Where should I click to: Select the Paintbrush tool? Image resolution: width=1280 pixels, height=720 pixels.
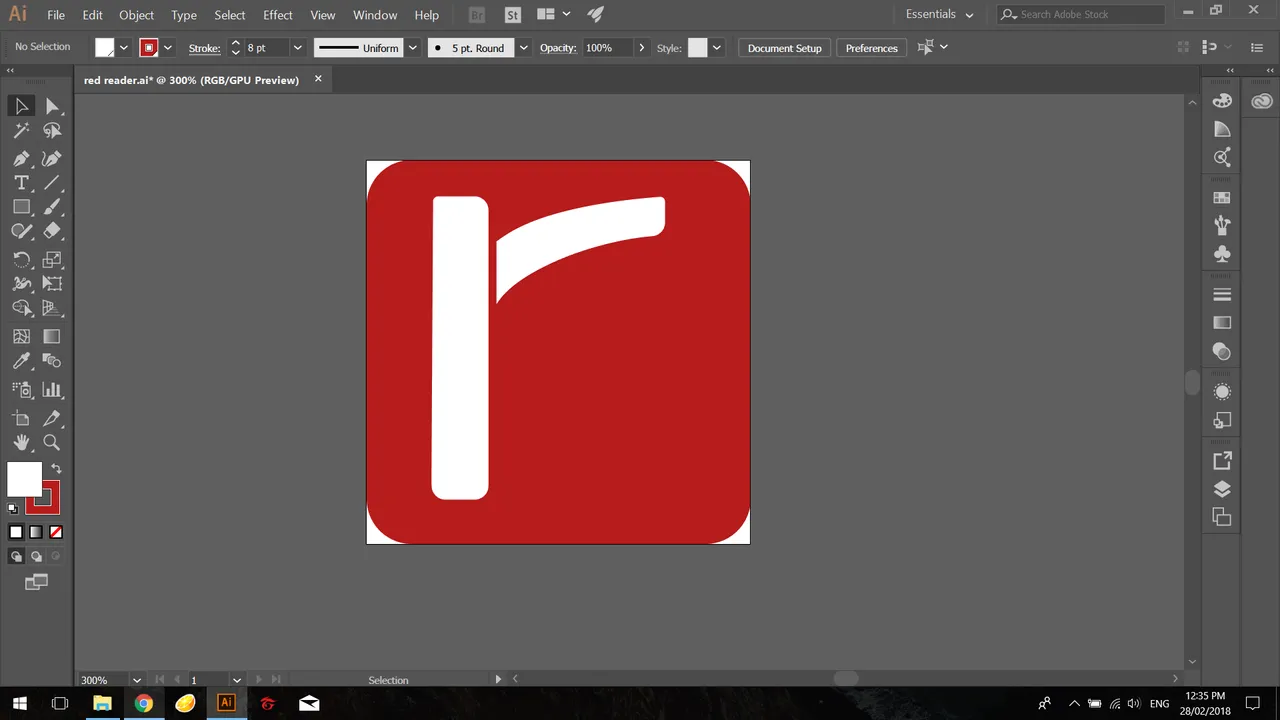52,207
